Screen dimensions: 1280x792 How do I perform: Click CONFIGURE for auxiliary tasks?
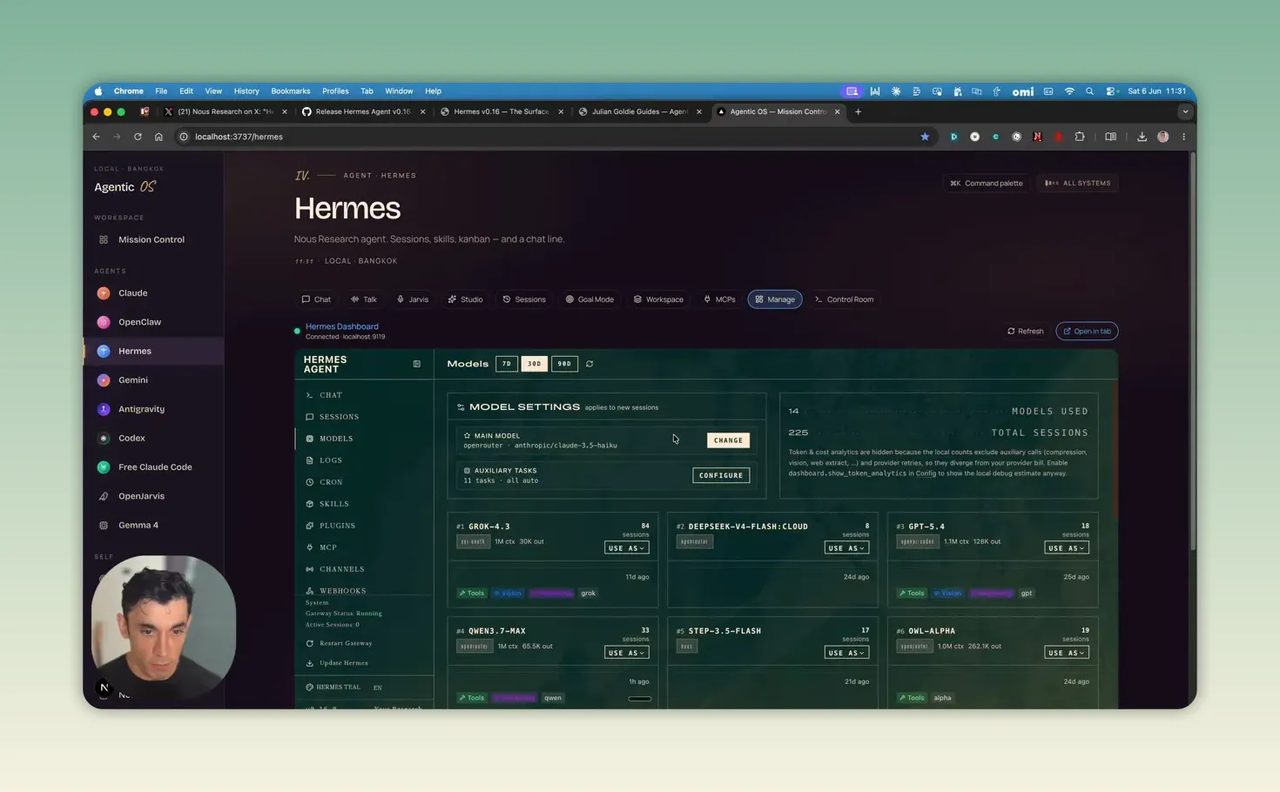pos(721,475)
